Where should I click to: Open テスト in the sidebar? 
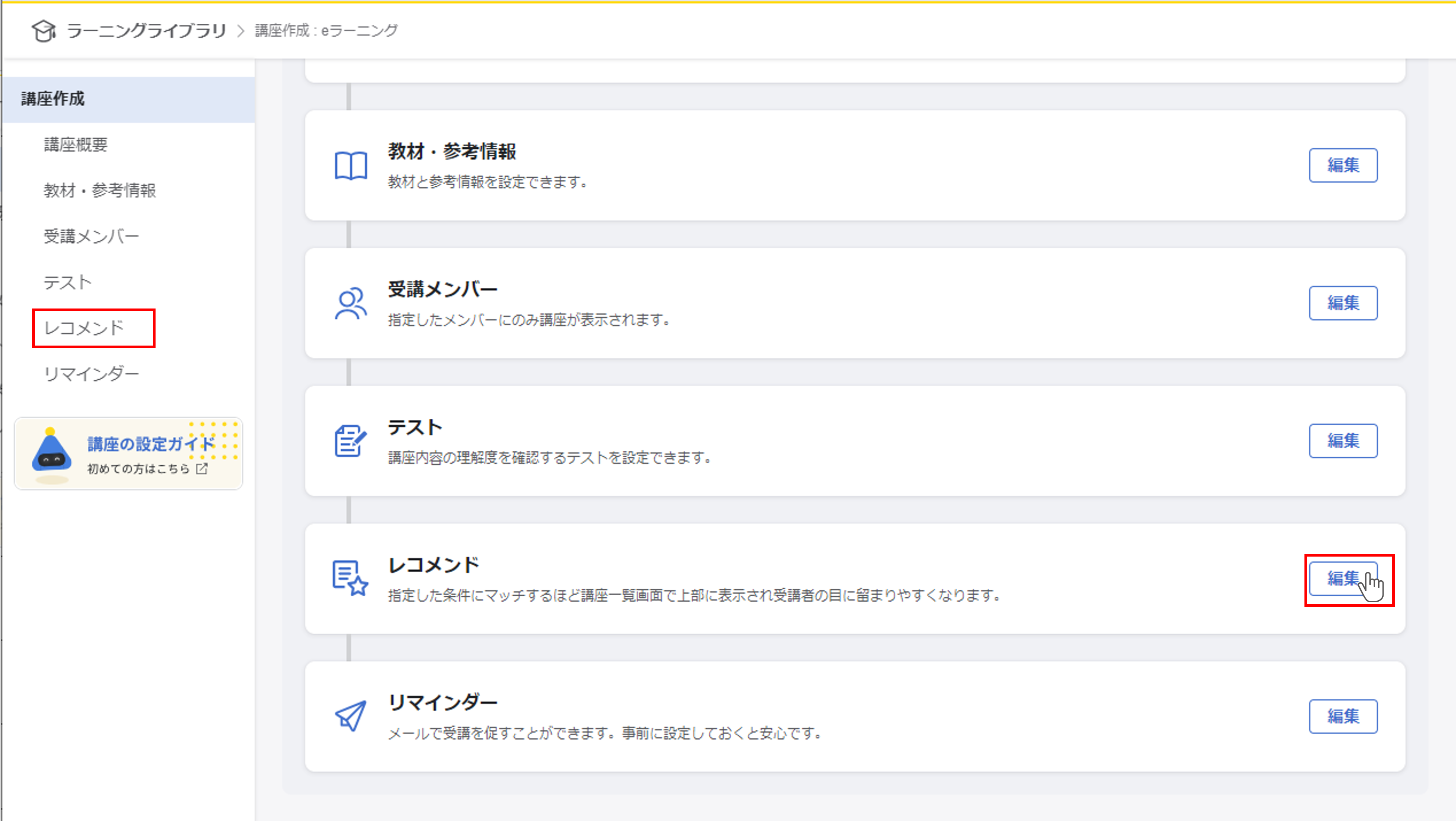(67, 282)
